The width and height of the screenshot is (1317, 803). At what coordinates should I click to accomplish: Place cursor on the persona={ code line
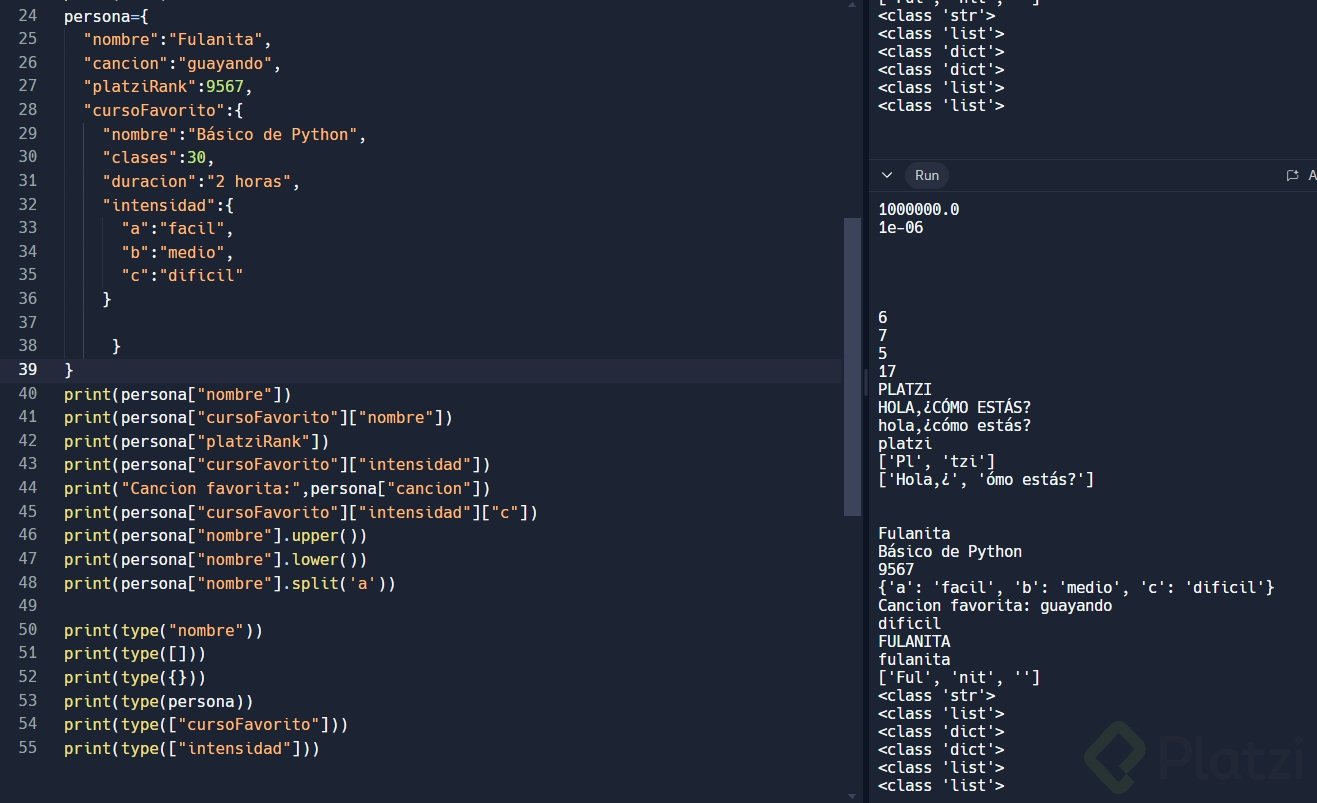(105, 16)
